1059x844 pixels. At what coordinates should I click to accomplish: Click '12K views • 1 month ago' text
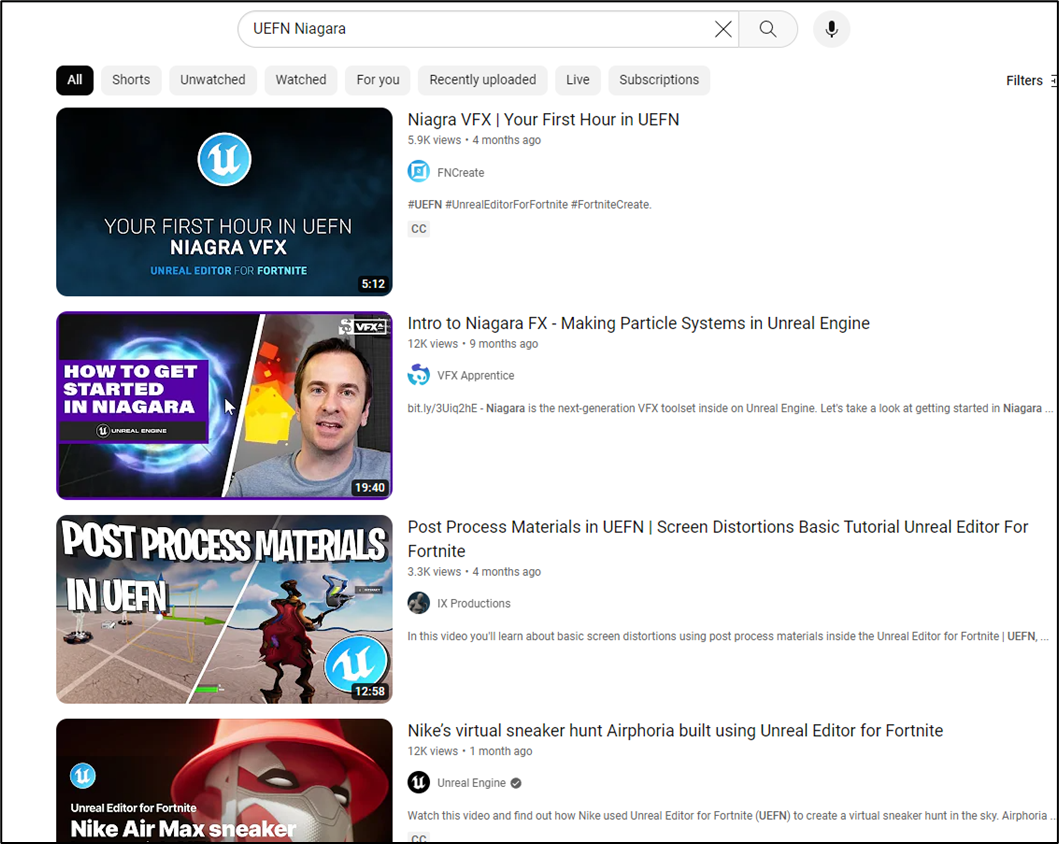tap(470, 751)
